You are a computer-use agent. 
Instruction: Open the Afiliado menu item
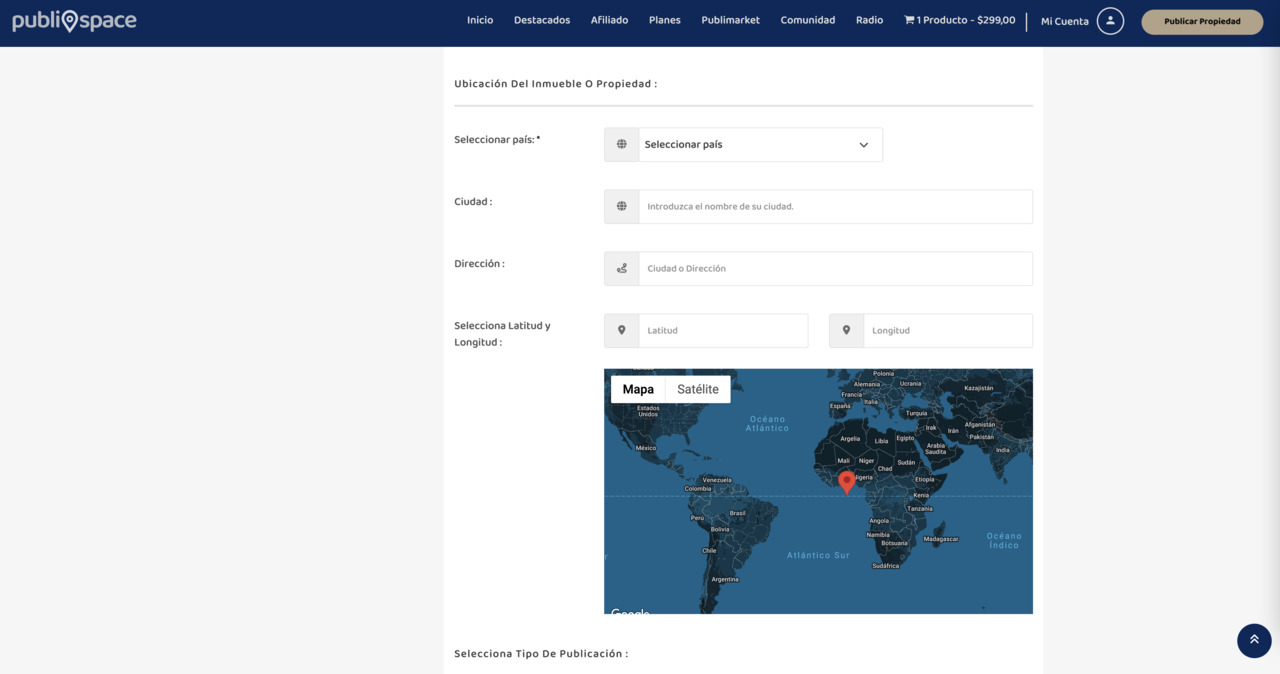(609, 20)
